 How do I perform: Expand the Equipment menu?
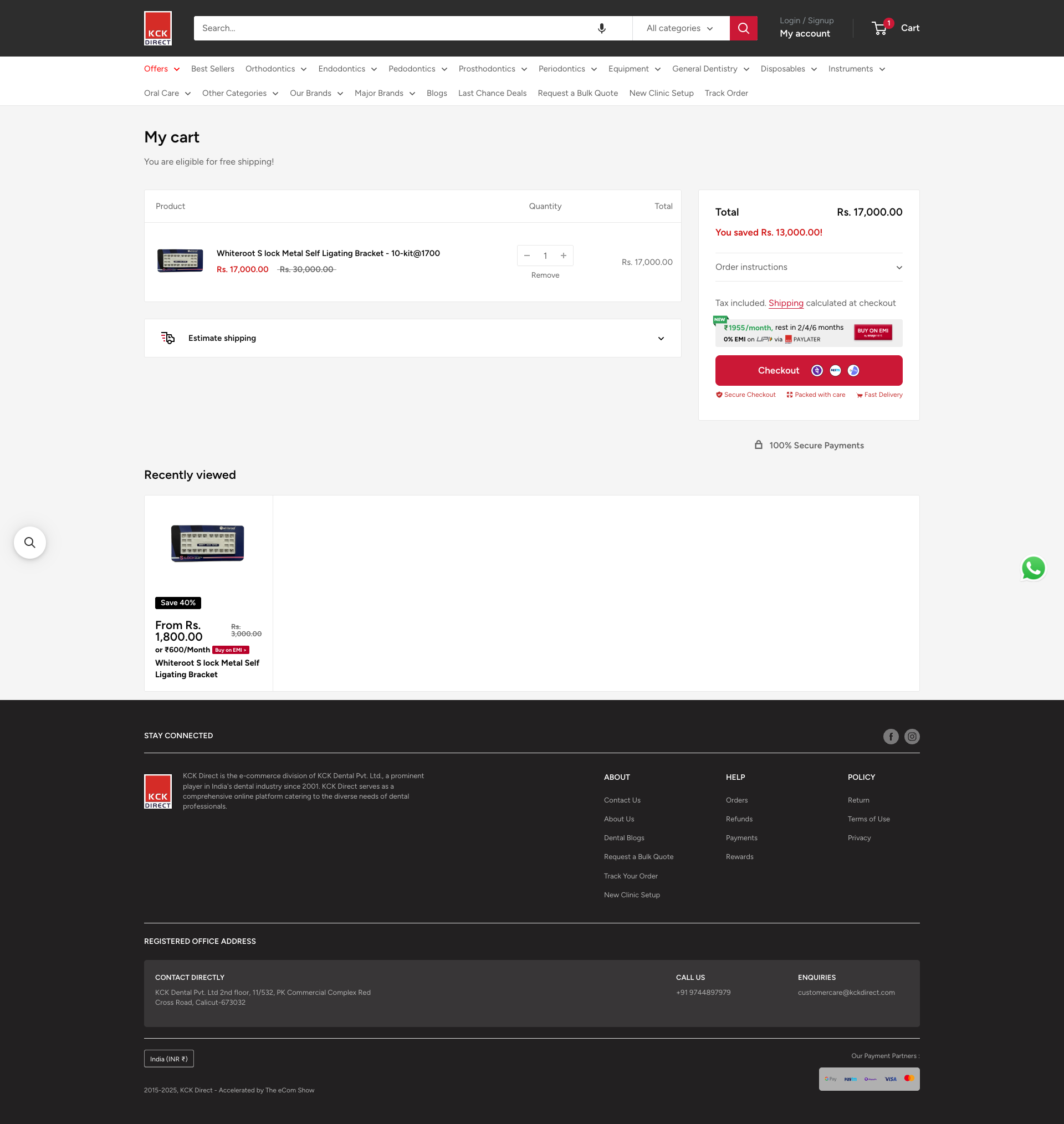pos(635,69)
